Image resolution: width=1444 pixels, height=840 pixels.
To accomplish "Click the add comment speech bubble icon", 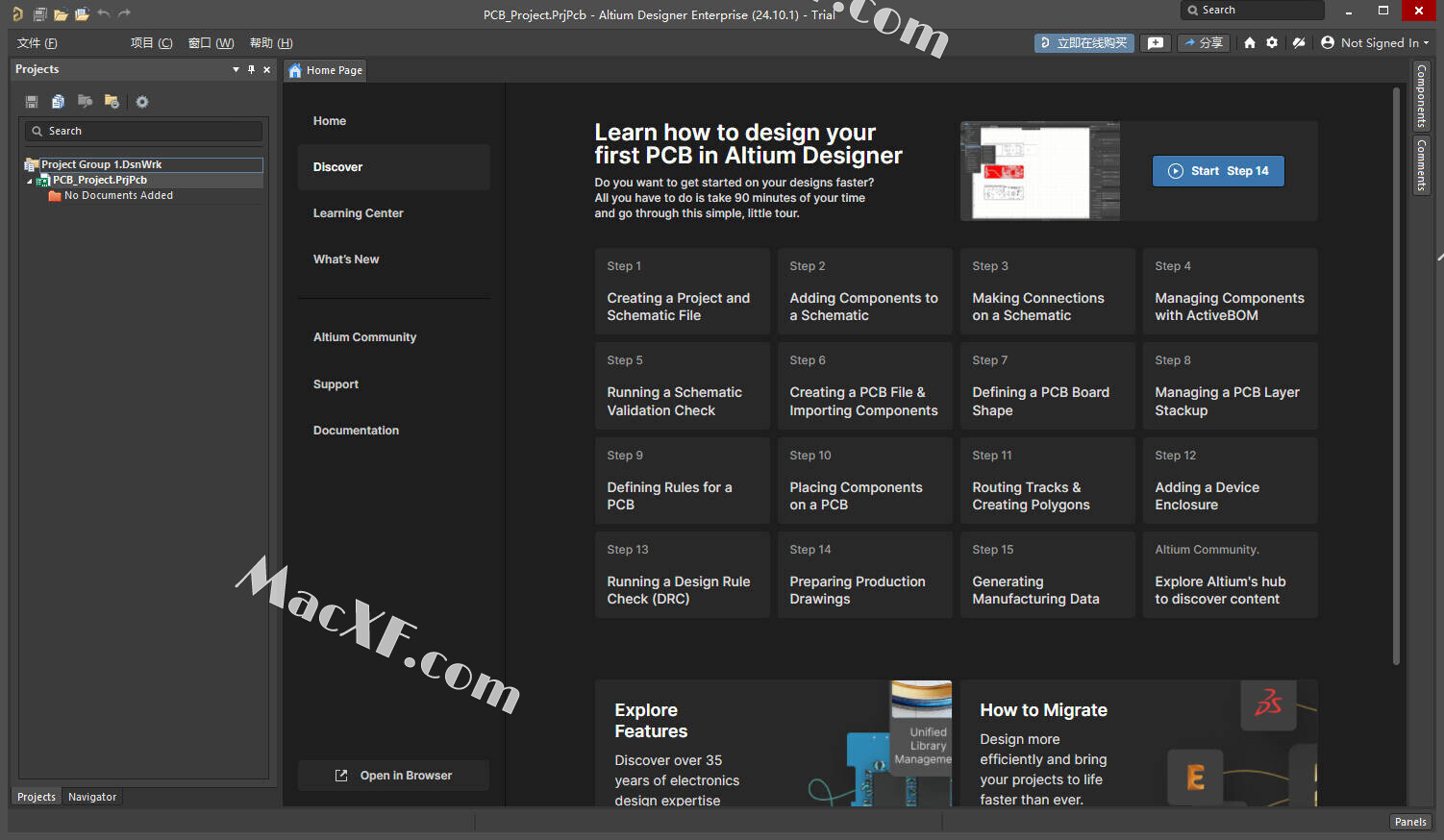I will tap(1156, 43).
